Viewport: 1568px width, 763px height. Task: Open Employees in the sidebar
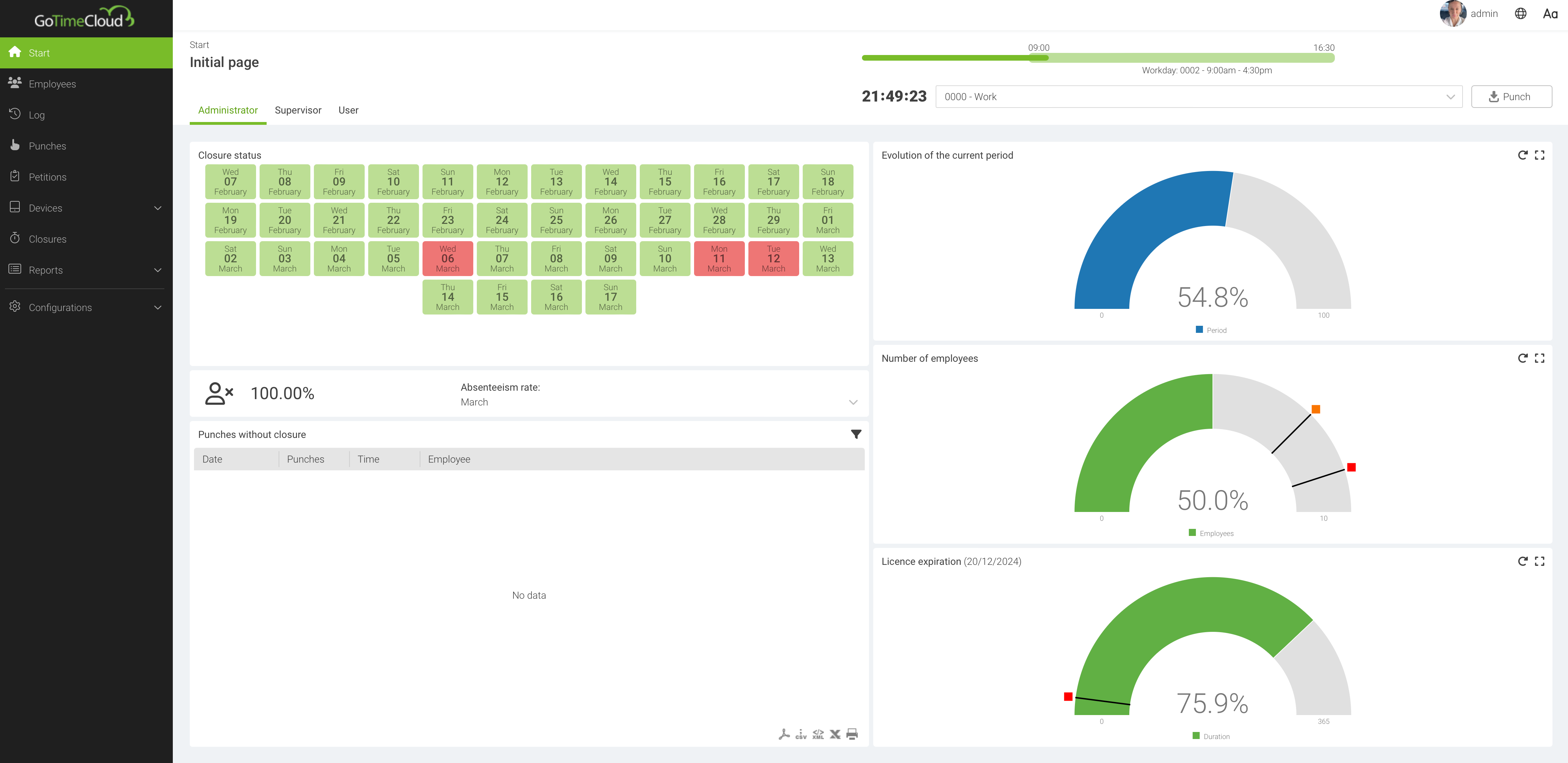(52, 84)
